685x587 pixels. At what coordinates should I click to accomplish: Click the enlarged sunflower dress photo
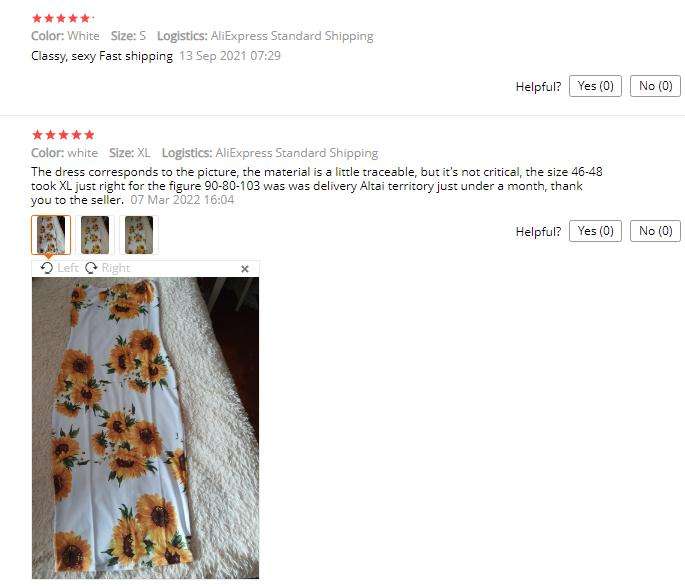(x=145, y=428)
